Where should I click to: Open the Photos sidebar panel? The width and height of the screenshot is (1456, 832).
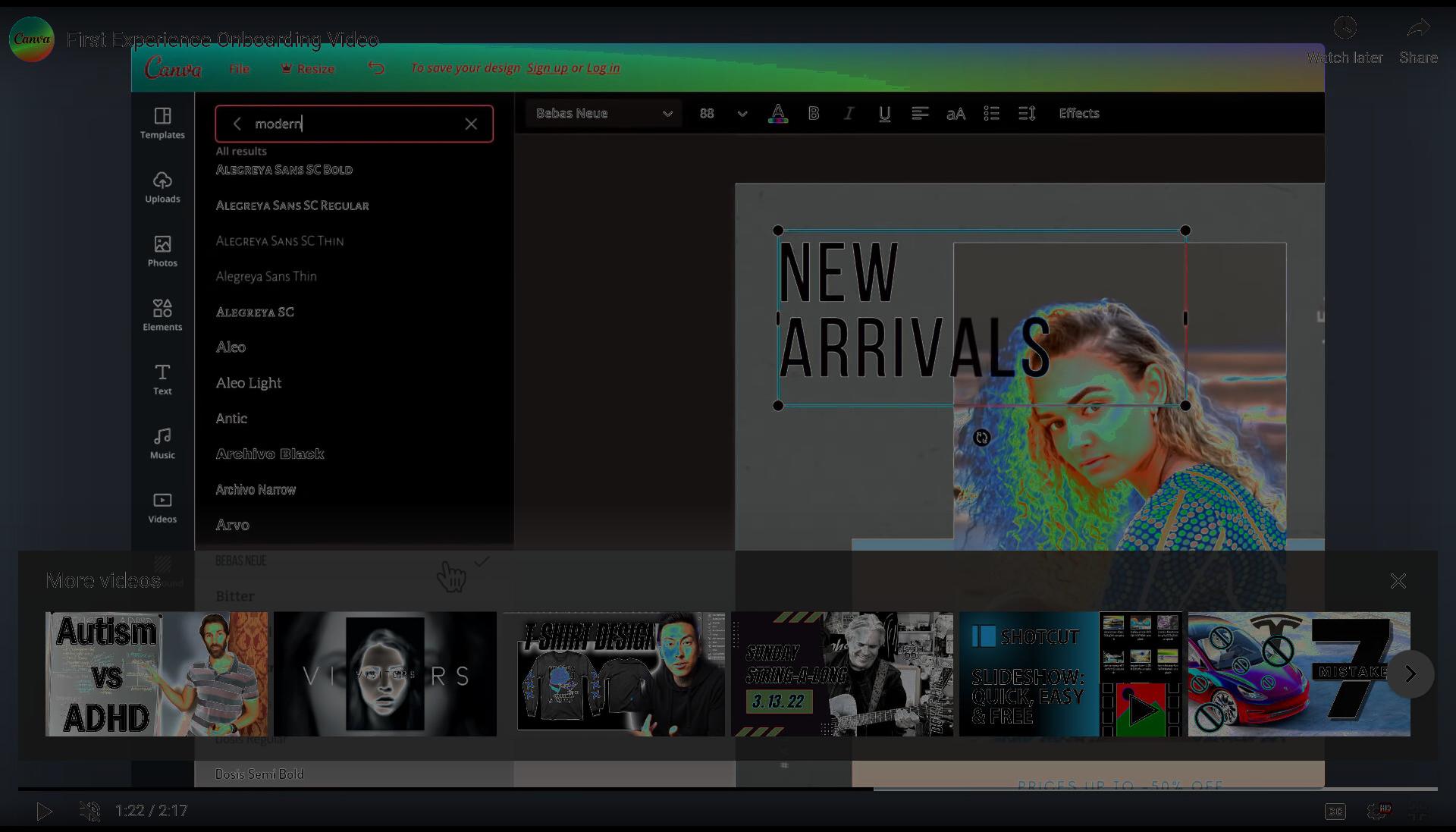point(162,252)
